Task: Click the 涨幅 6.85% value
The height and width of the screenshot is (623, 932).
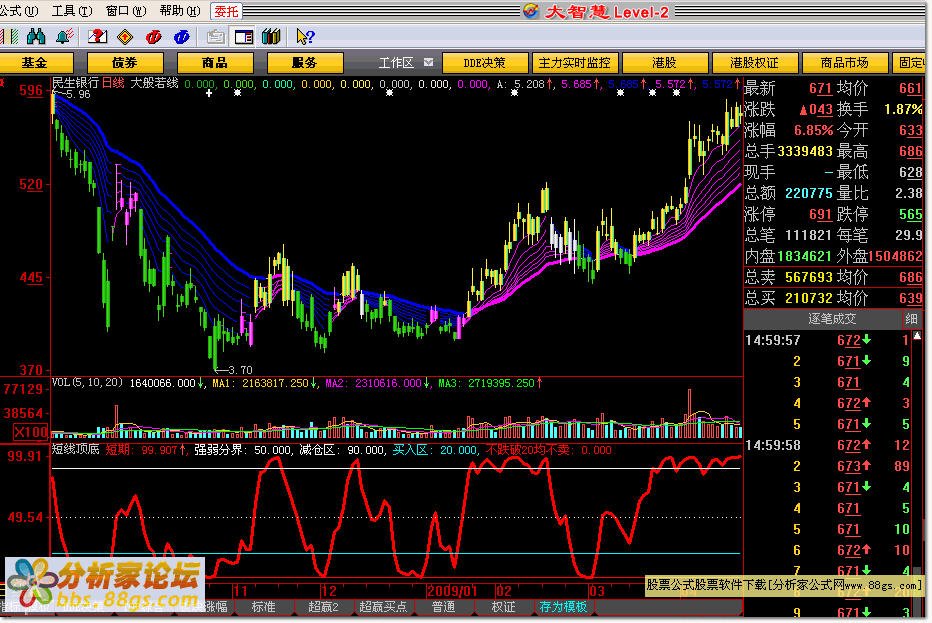Action: click(814, 130)
